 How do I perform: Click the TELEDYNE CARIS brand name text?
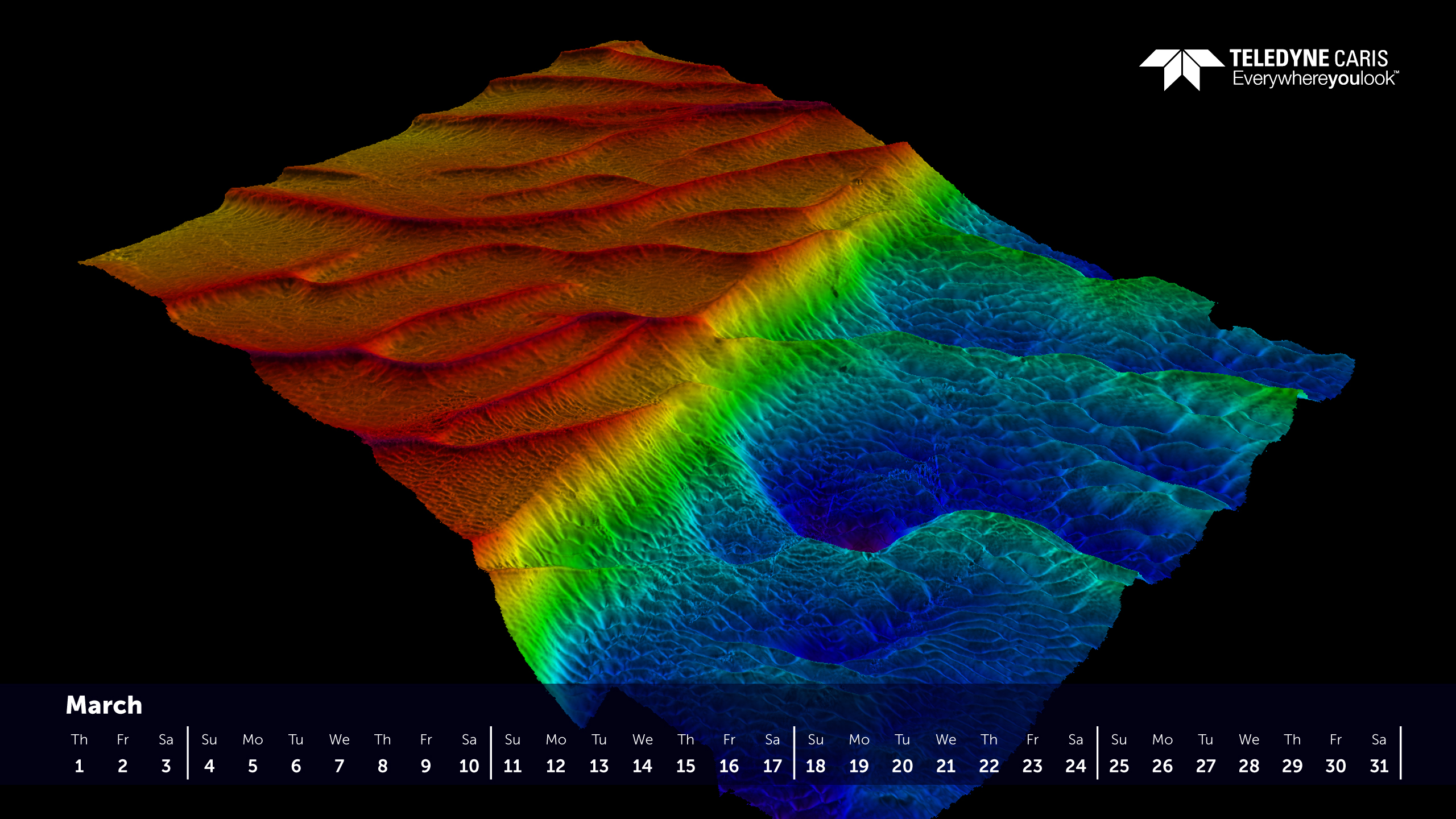1309,59
